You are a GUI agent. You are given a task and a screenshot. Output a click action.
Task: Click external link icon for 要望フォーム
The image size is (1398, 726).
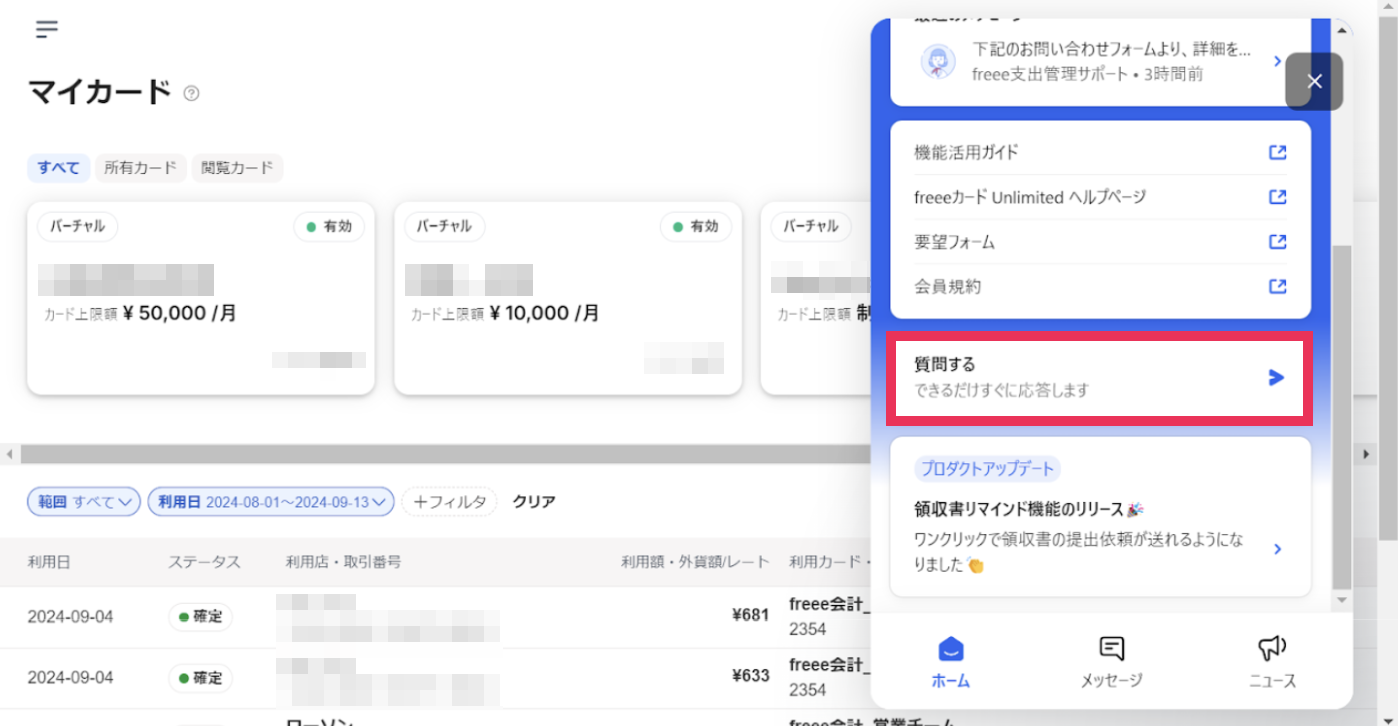click(x=1277, y=242)
